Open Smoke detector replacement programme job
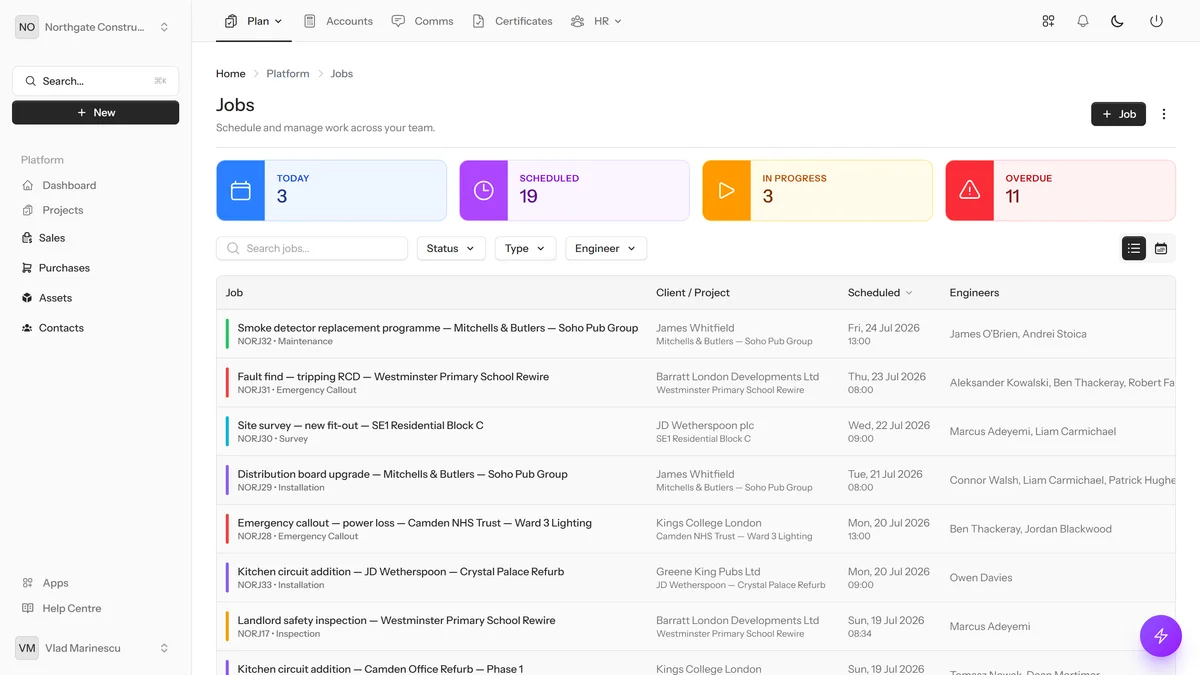The height and width of the screenshot is (675, 1200). coord(438,328)
